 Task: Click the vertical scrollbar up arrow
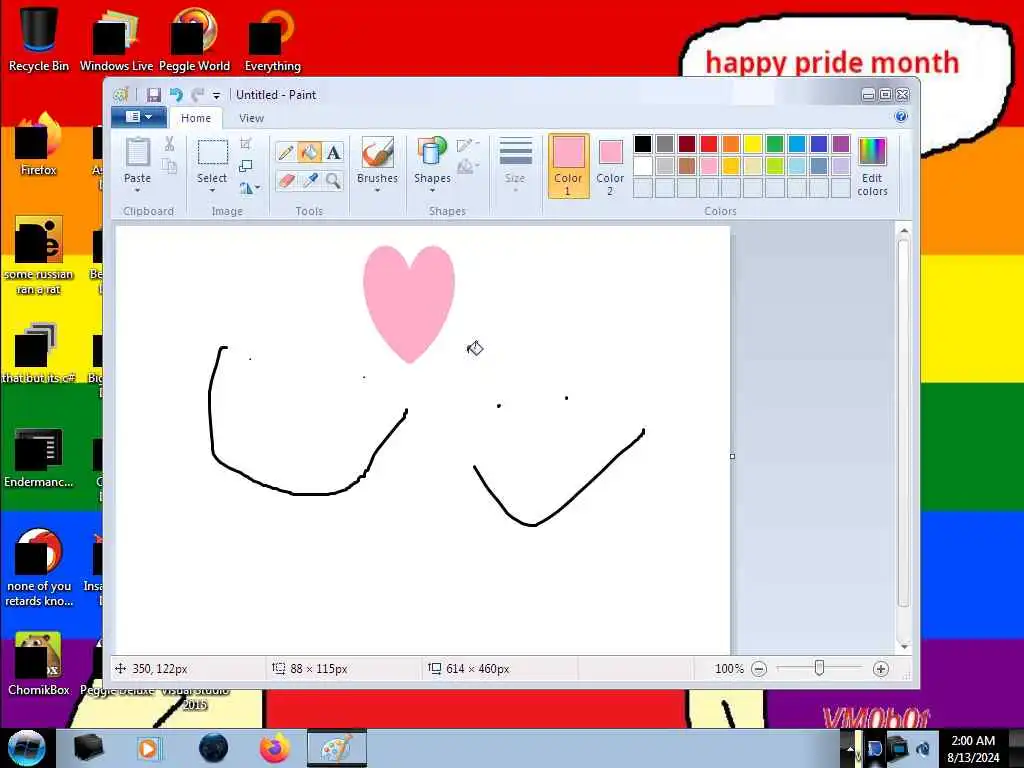pyautogui.click(x=904, y=231)
